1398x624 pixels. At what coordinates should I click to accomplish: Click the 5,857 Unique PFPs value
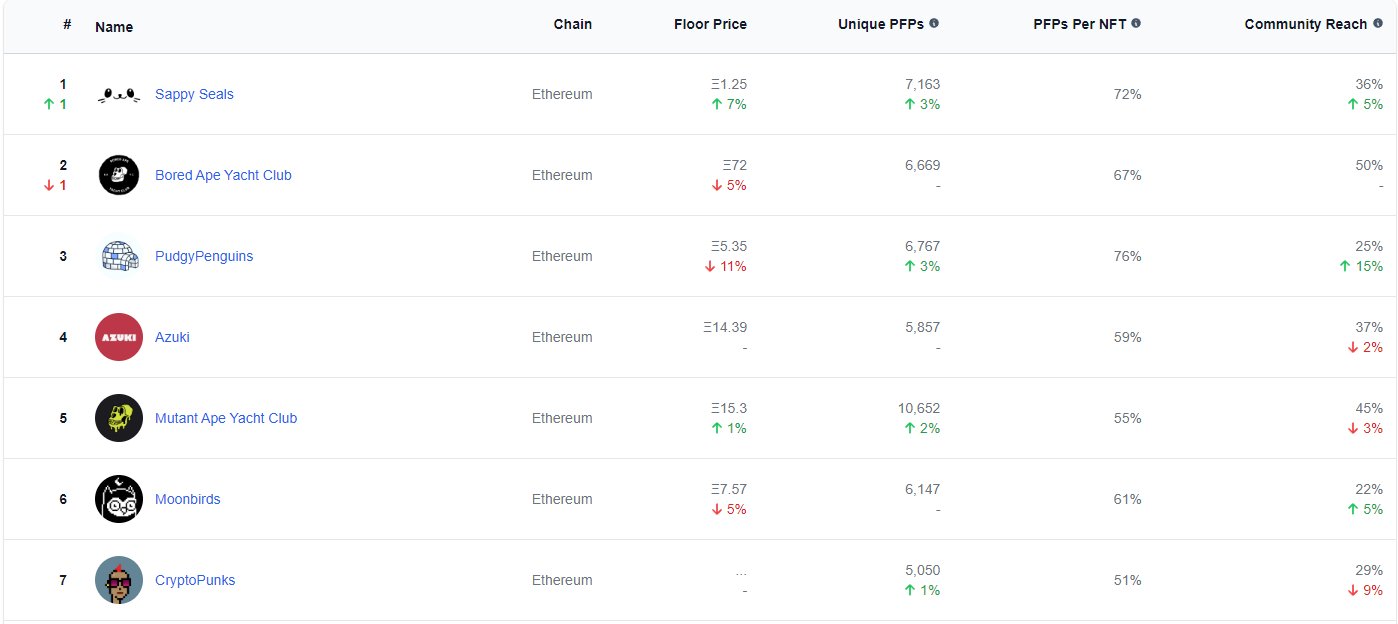[x=923, y=327]
